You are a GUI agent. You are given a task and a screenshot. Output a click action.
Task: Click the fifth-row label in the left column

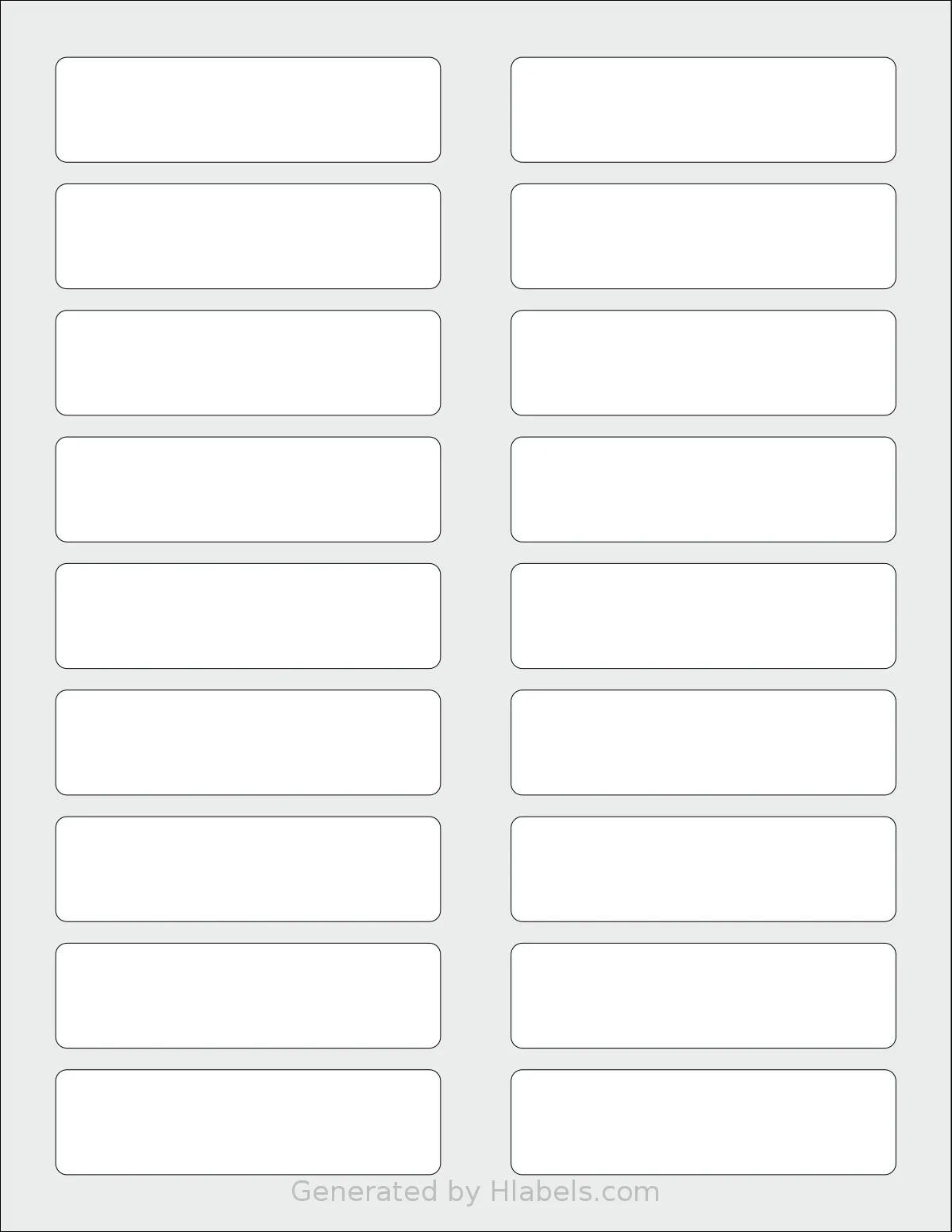click(x=248, y=616)
